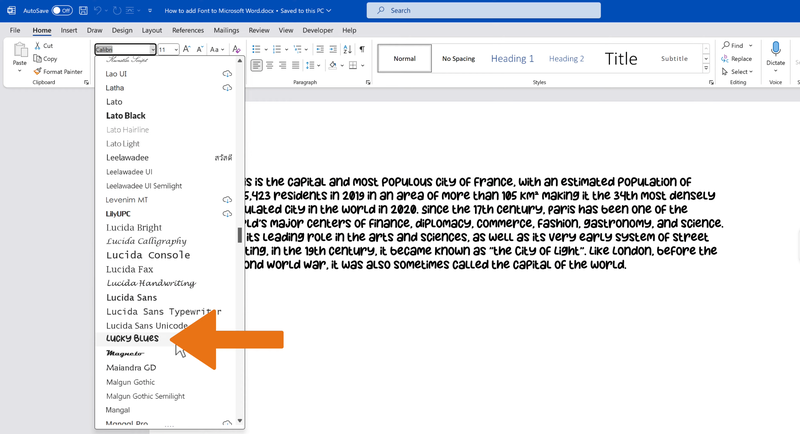Click the Shading paint bucket icon
The width and height of the screenshot is (800, 434).
click(333, 65)
